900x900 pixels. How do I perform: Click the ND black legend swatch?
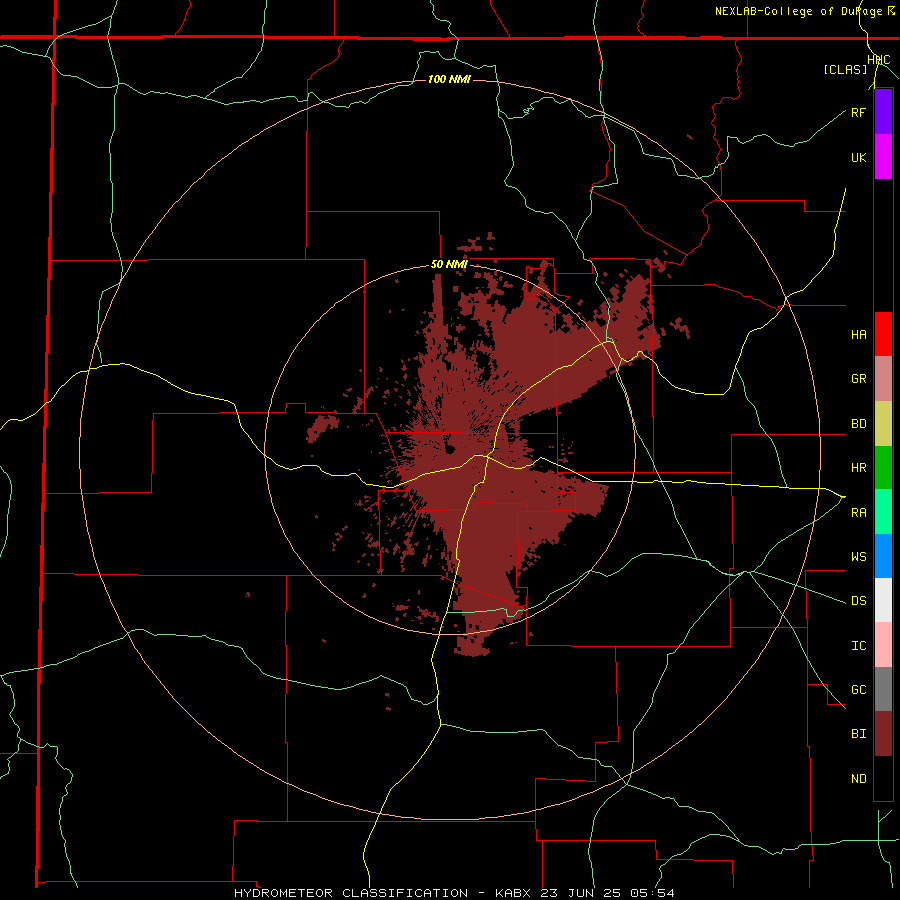tap(883, 778)
